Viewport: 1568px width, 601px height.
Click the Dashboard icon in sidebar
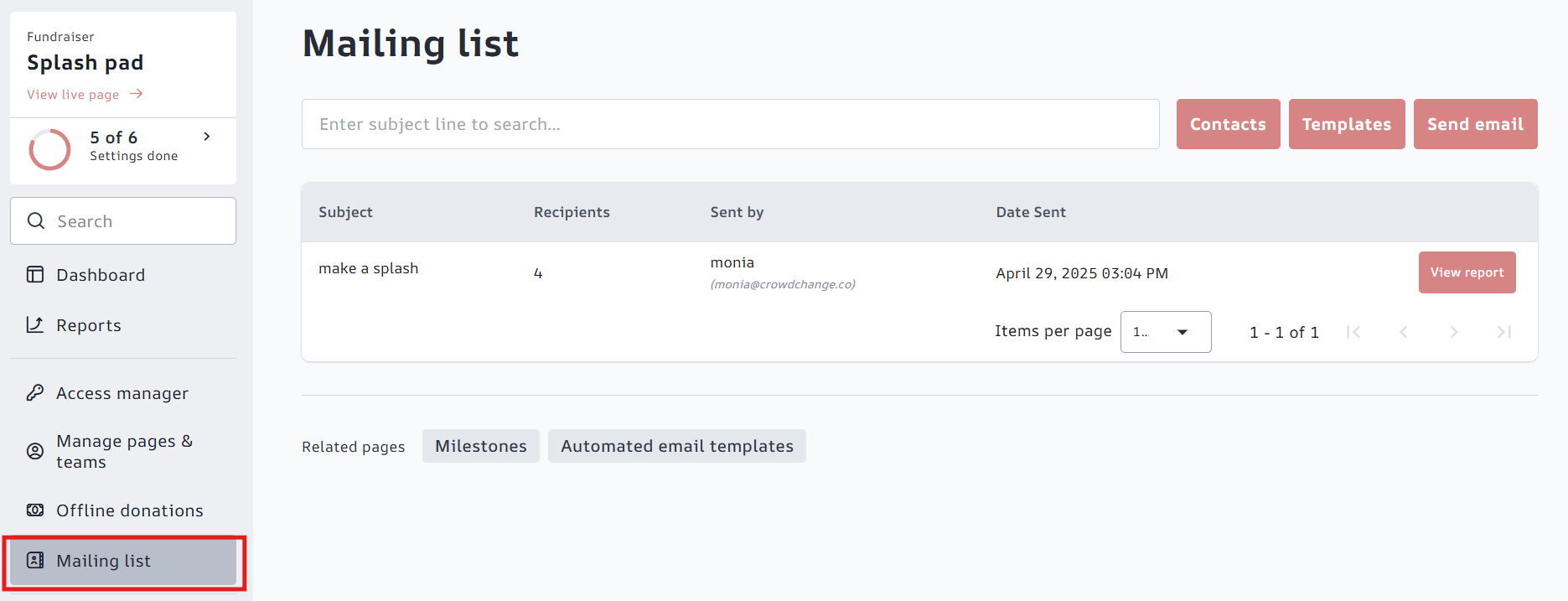coord(35,275)
